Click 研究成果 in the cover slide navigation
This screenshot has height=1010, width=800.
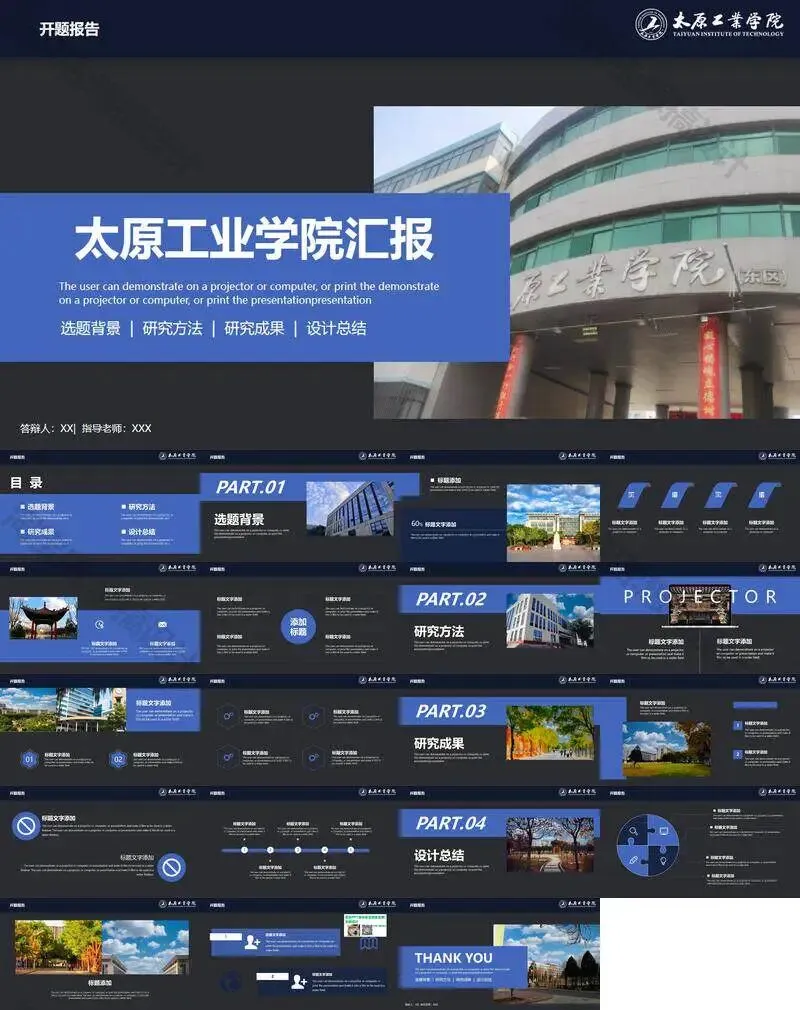[x=254, y=329]
